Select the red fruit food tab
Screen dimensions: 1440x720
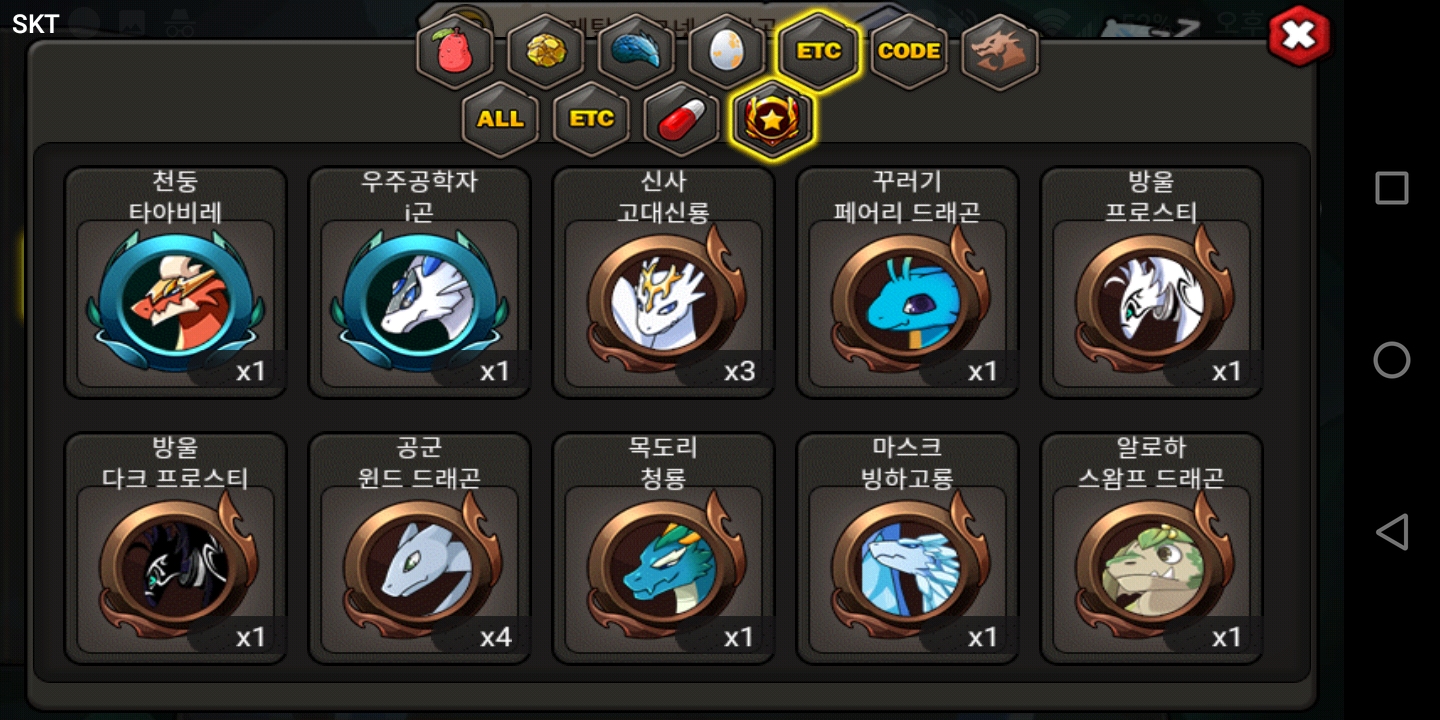click(x=455, y=51)
